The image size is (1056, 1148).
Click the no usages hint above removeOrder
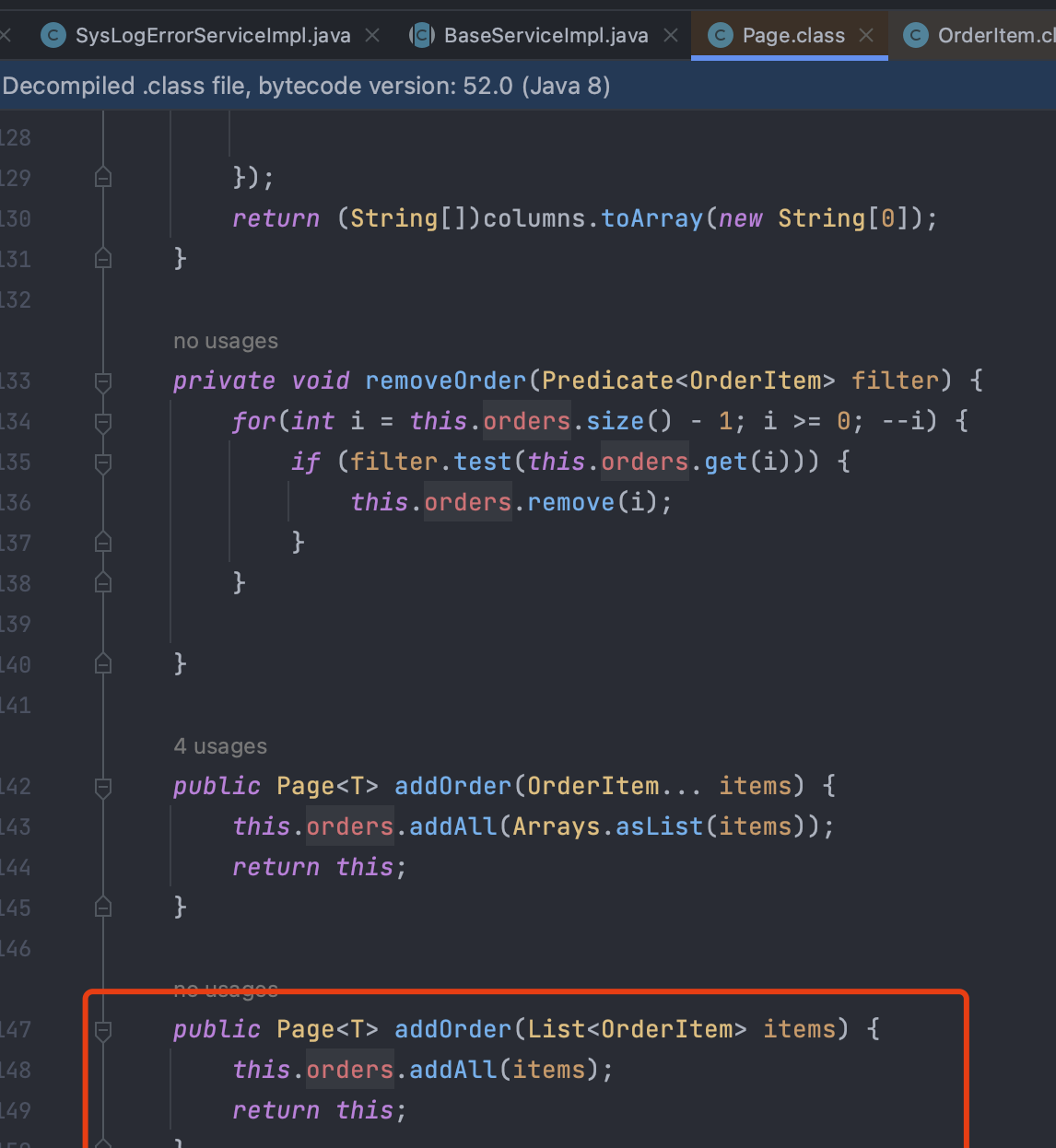[226, 341]
